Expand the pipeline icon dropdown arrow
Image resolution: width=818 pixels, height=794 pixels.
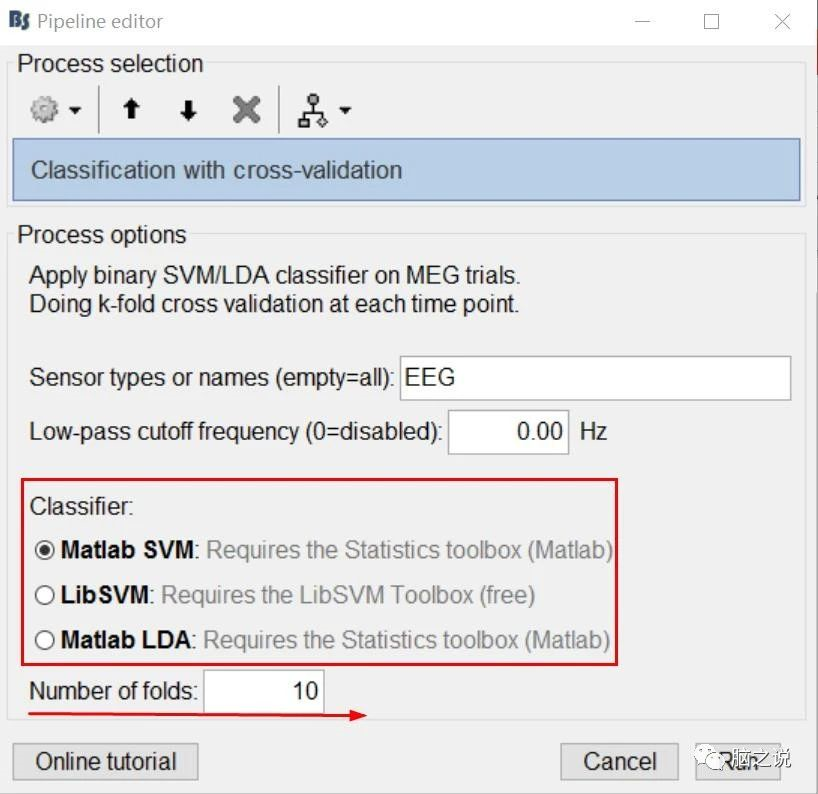click(345, 110)
